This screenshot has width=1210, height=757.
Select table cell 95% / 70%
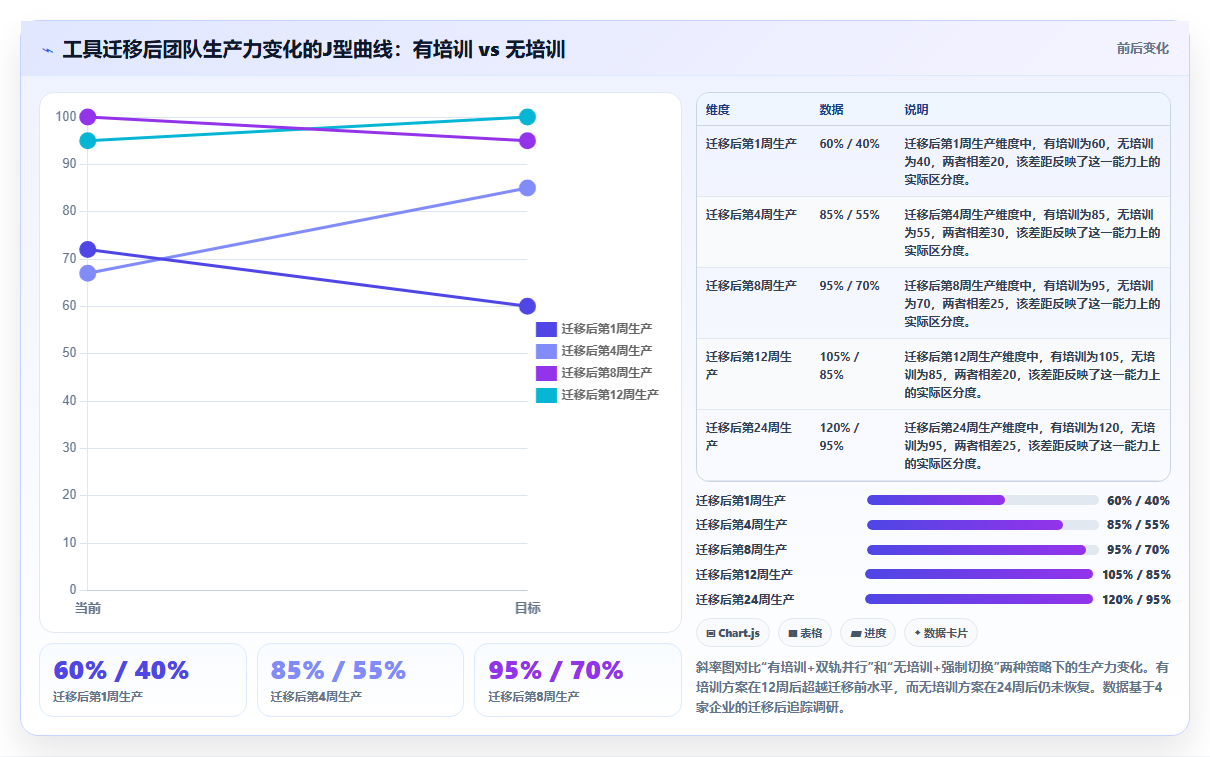tap(849, 286)
